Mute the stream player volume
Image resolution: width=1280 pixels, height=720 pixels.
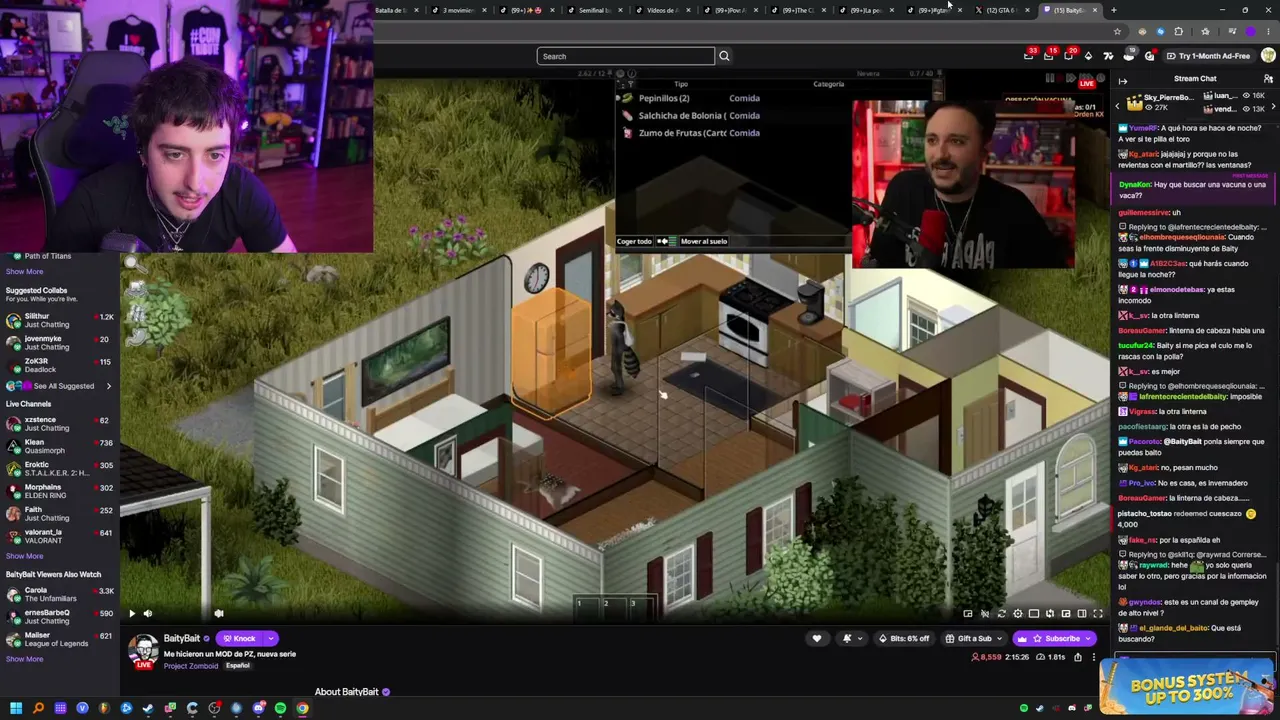coord(148,614)
